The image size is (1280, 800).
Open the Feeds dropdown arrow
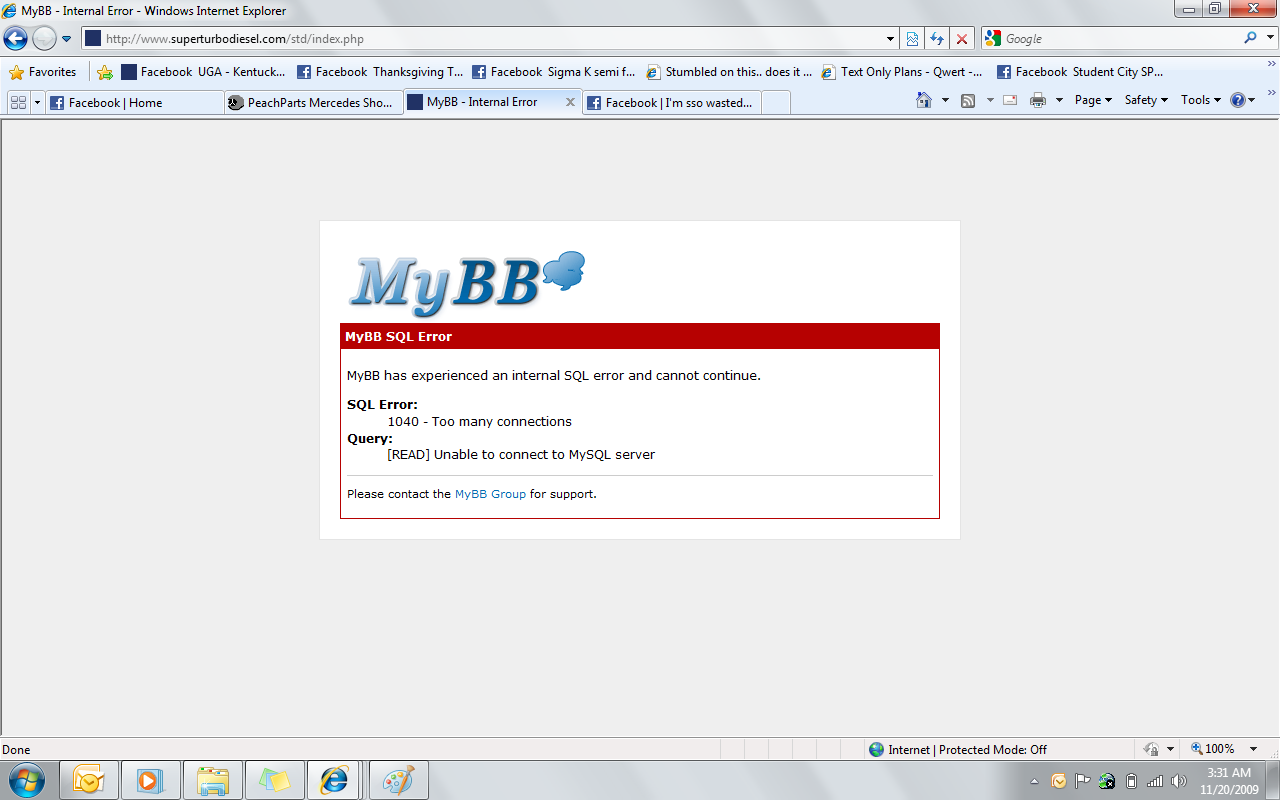point(990,100)
